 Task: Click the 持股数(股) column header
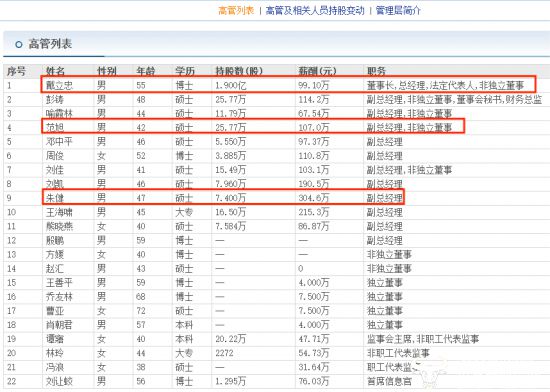coord(239,71)
